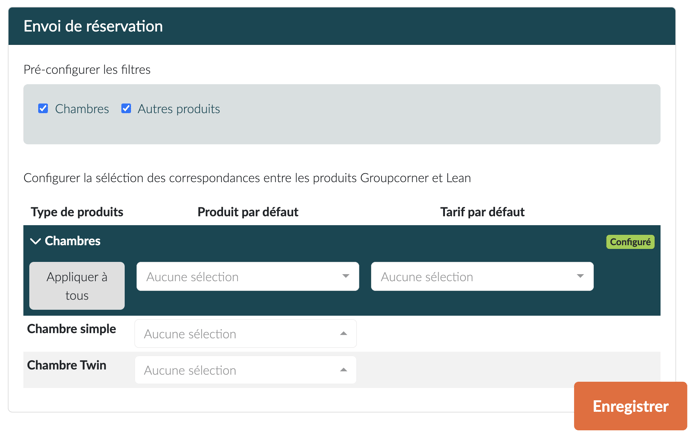Open the Chambre Twin product dropdown

click(245, 370)
